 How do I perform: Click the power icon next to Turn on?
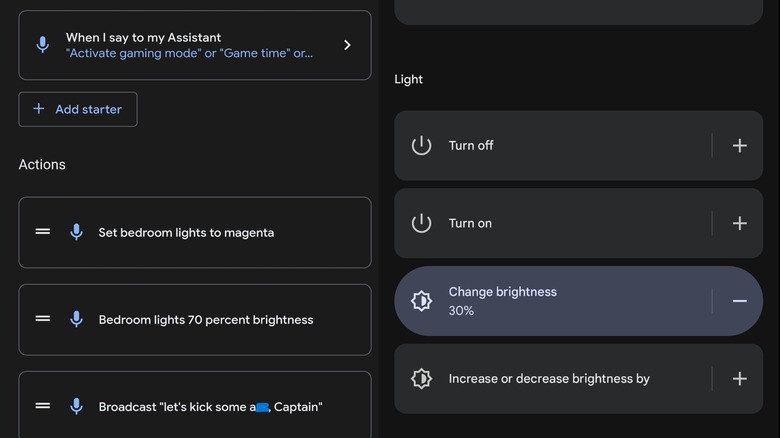click(421, 224)
